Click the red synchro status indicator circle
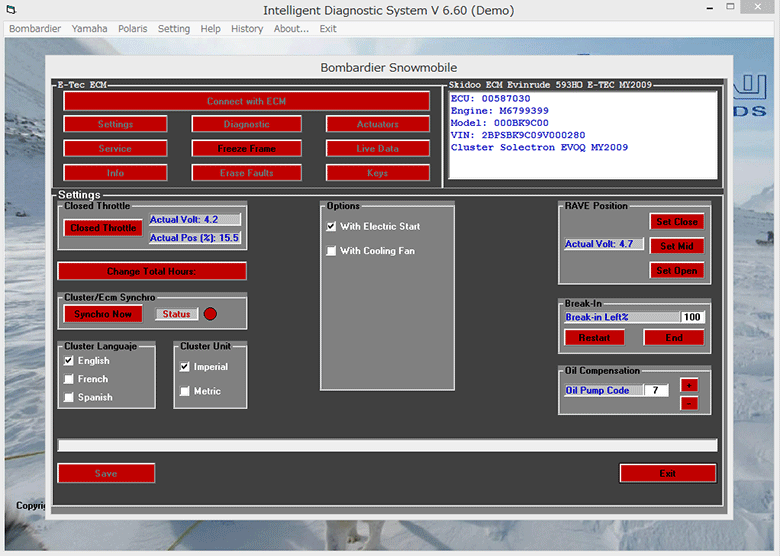780x556 pixels. point(210,314)
